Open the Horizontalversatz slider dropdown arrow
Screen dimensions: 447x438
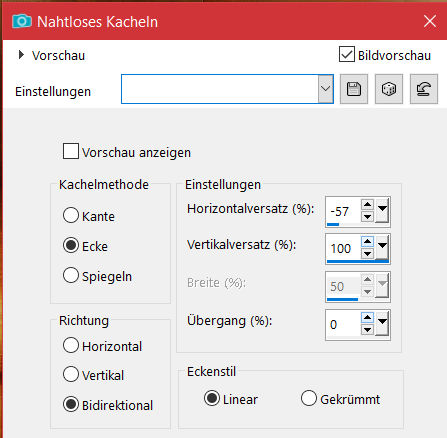[x=382, y=210]
